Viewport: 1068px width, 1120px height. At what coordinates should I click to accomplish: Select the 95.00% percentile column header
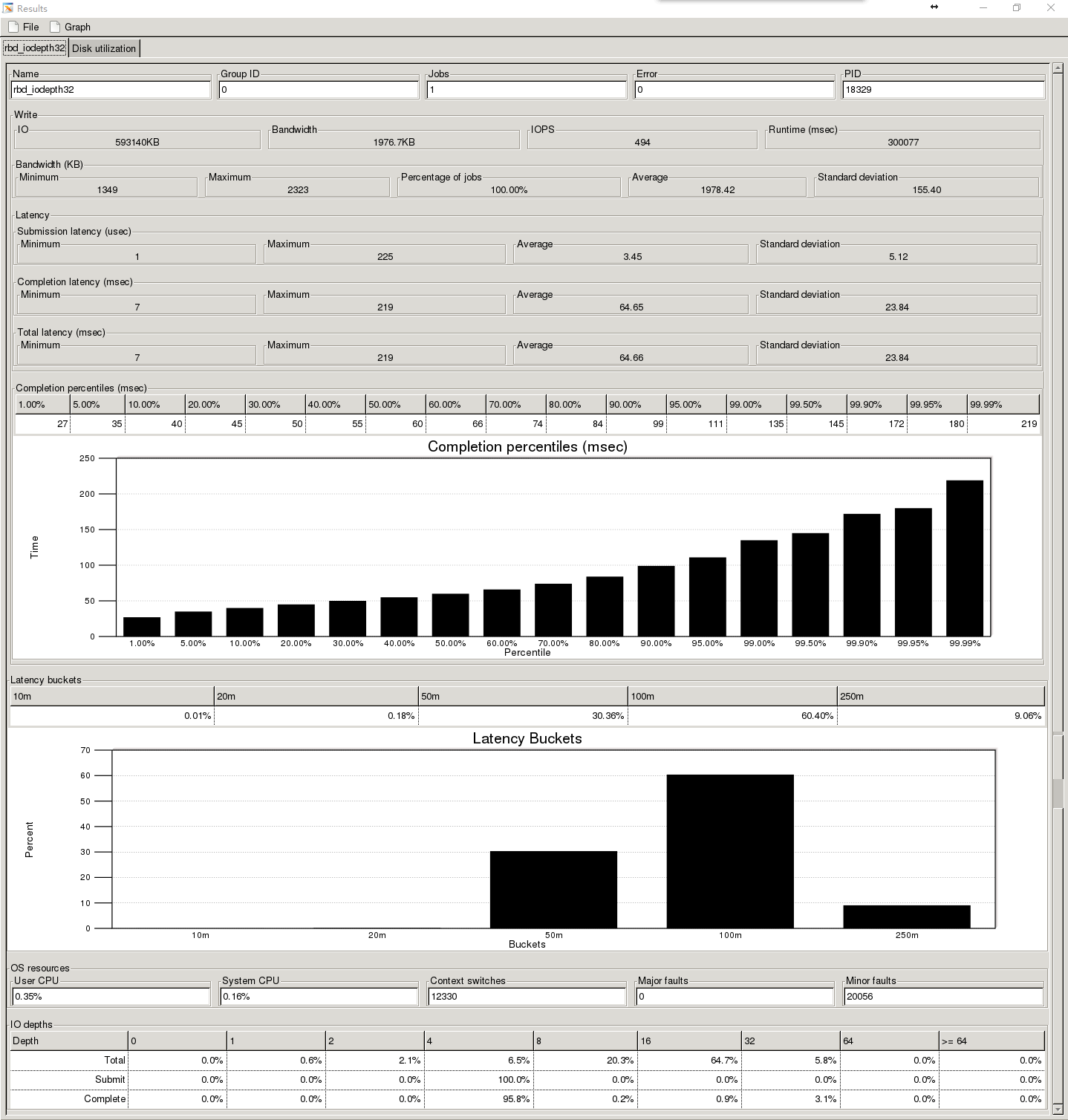tap(696, 404)
